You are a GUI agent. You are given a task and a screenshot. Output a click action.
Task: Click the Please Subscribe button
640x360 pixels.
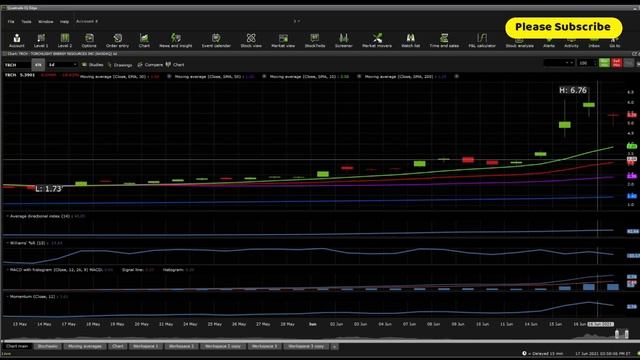(x=564, y=27)
